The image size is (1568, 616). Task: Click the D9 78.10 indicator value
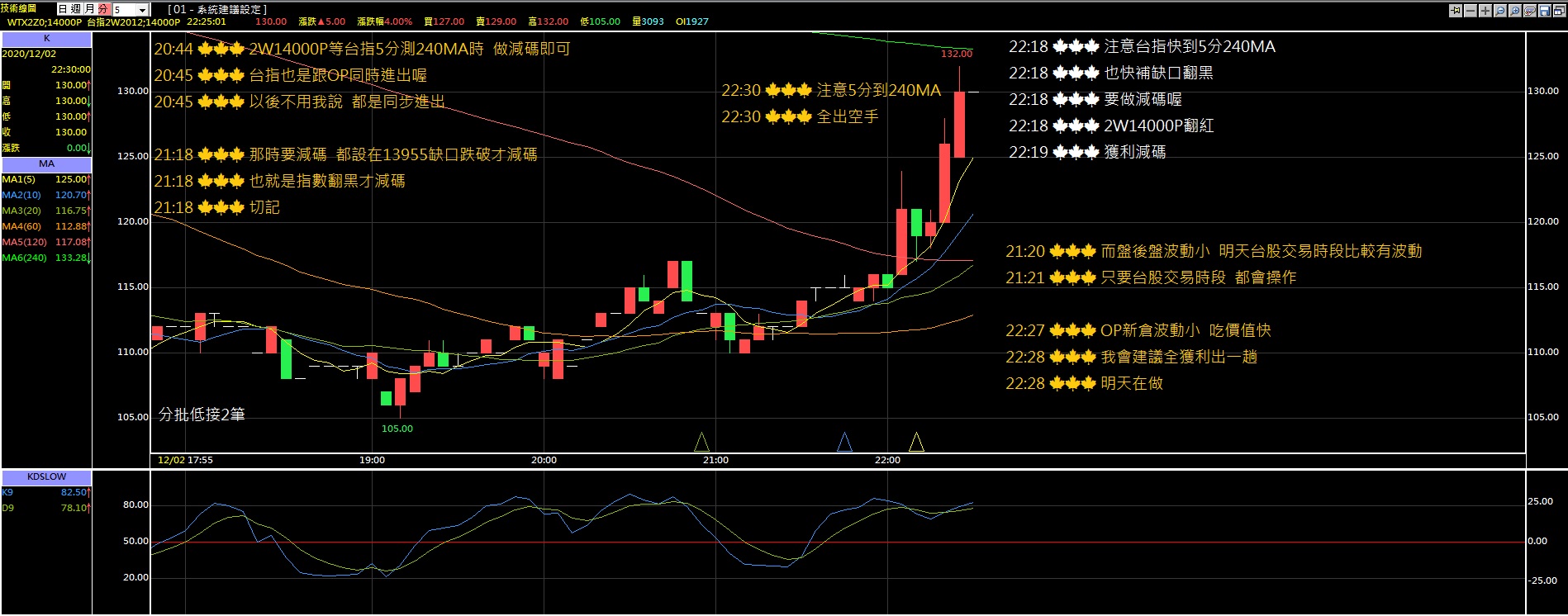46,508
